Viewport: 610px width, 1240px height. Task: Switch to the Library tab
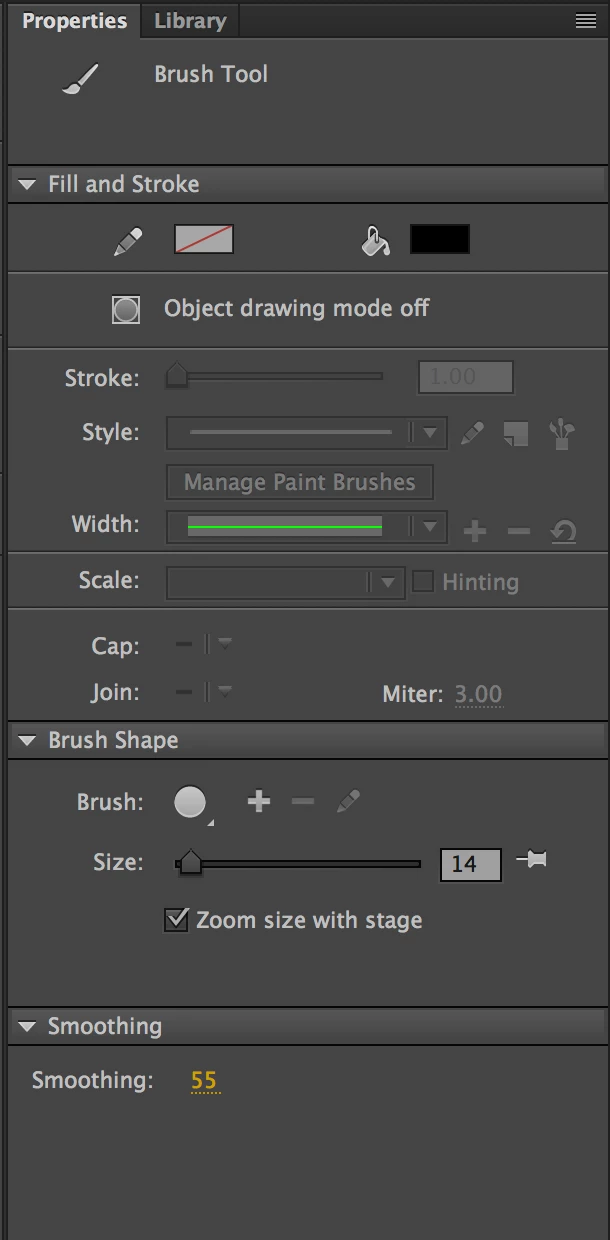click(x=190, y=21)
